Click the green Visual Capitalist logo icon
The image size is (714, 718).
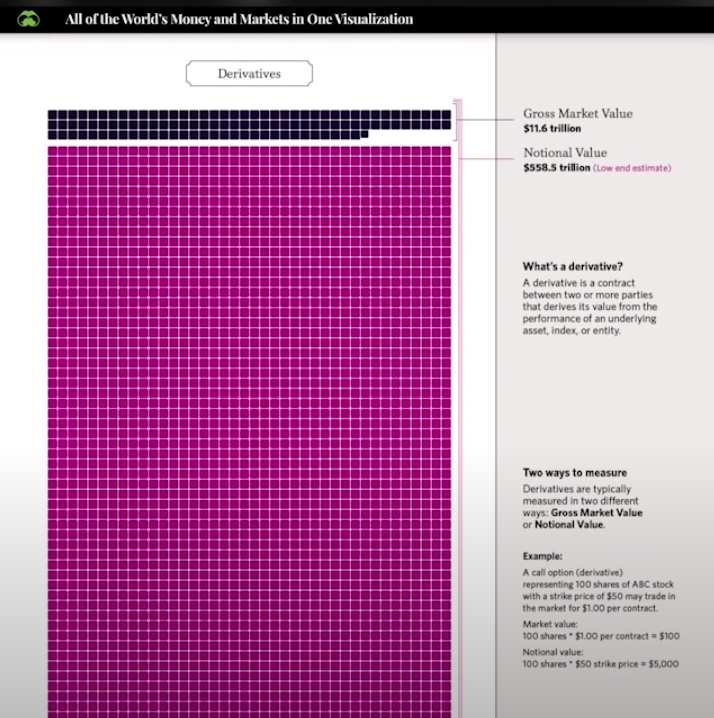point(28,19)
